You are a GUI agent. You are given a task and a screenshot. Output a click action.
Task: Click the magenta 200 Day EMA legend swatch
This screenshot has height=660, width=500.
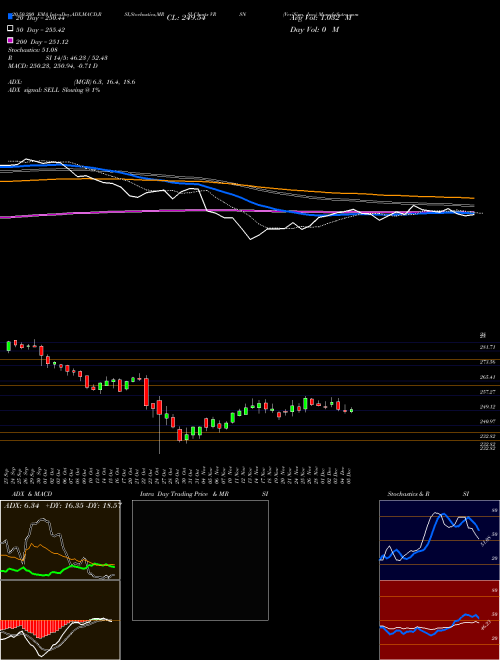pos(10,40)
